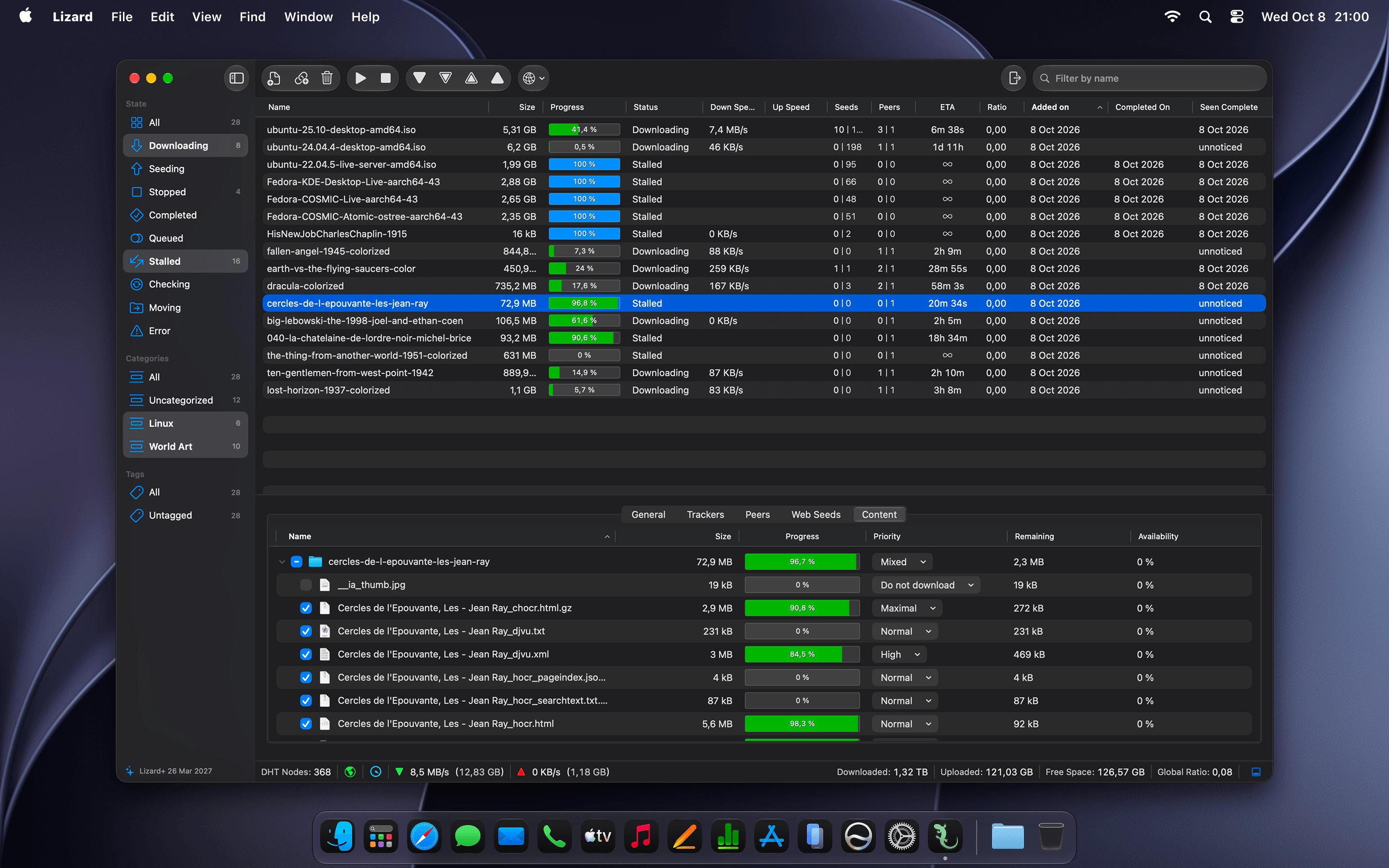The image size is (1389, 868).
Task: Uncheck the Jean Ray_hocr_searchtext file
Action: point(306,700)
